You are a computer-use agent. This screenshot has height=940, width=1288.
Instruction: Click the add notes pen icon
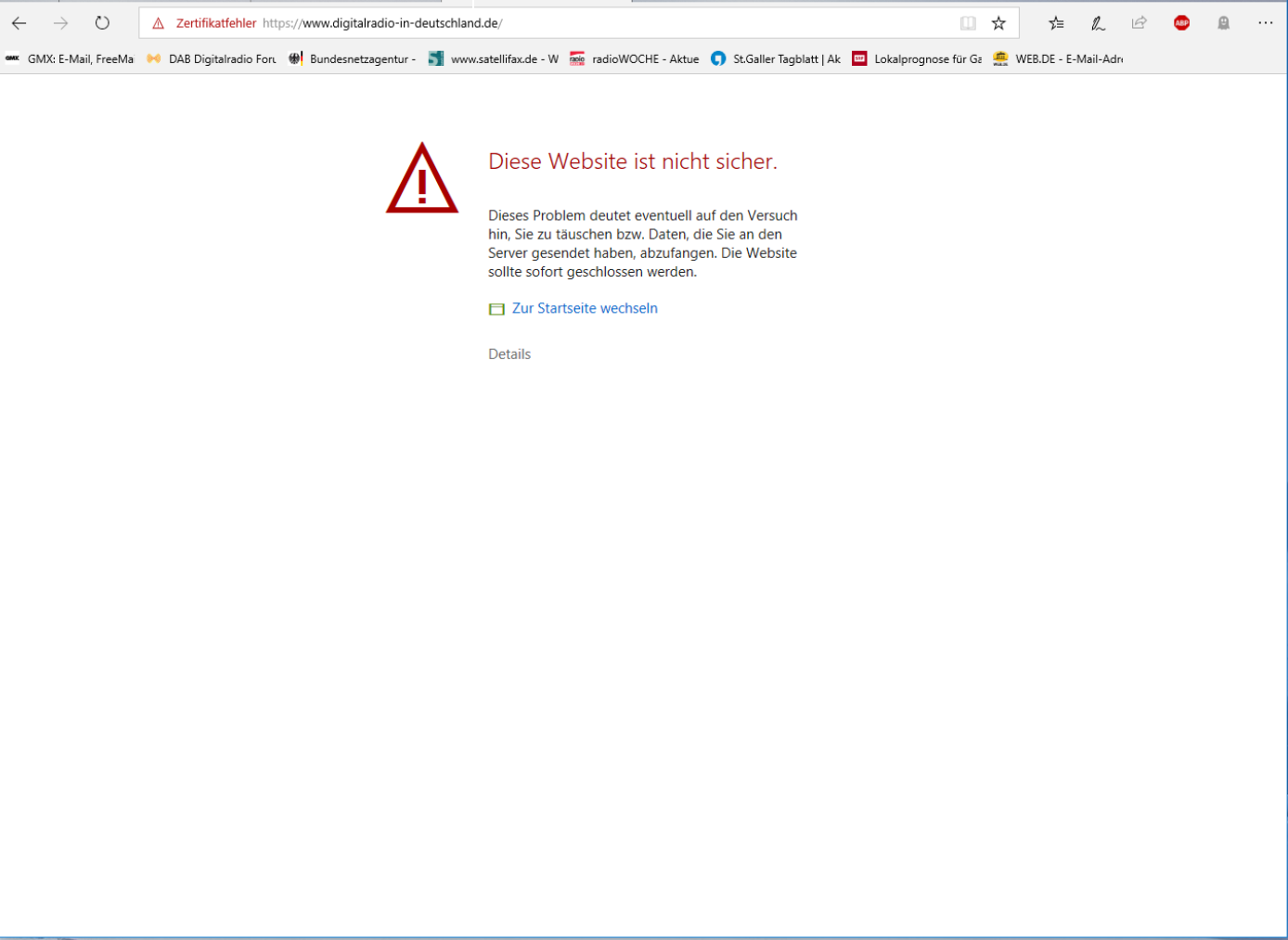pyautogui.click(x=1098, y=23)
